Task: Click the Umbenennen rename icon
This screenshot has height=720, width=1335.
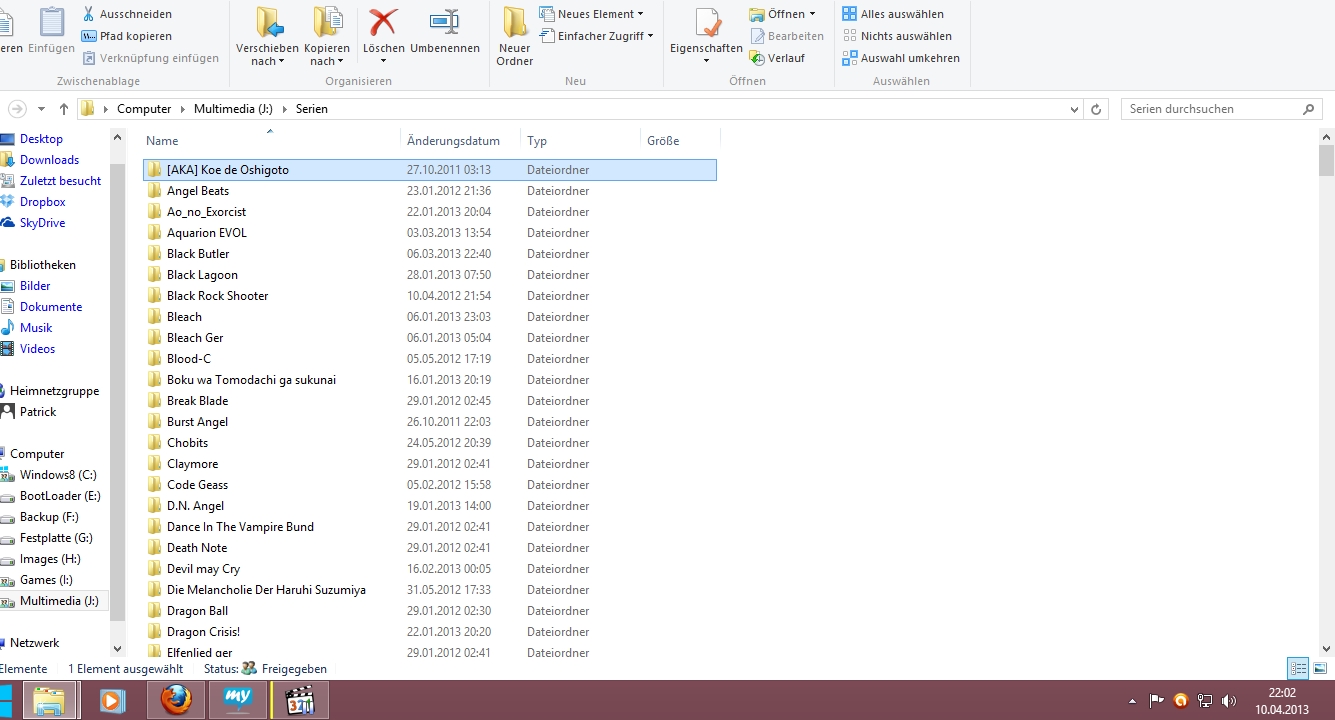Action: [x=444, y=23]
